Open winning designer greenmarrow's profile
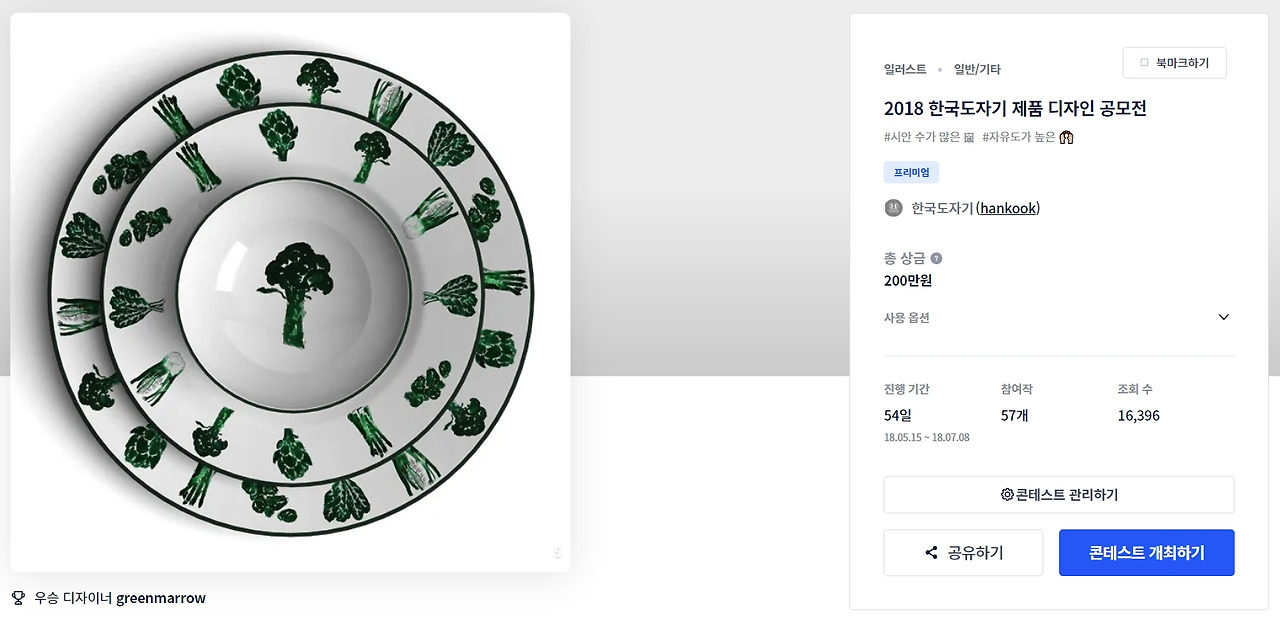The width and height of the screenshot is (1280, 619). pos(161,598)
